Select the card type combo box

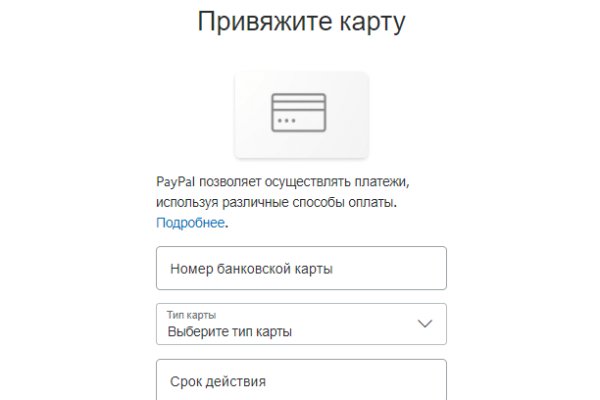(x=301, y=324)
